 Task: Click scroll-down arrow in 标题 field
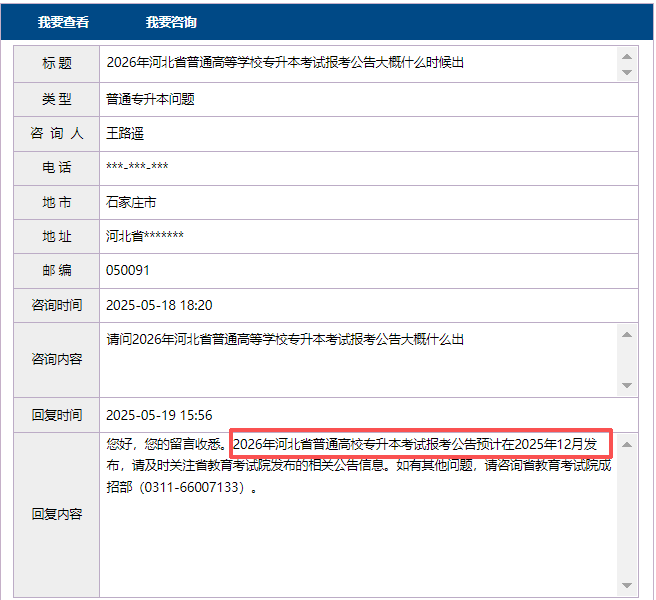(627, 73)
